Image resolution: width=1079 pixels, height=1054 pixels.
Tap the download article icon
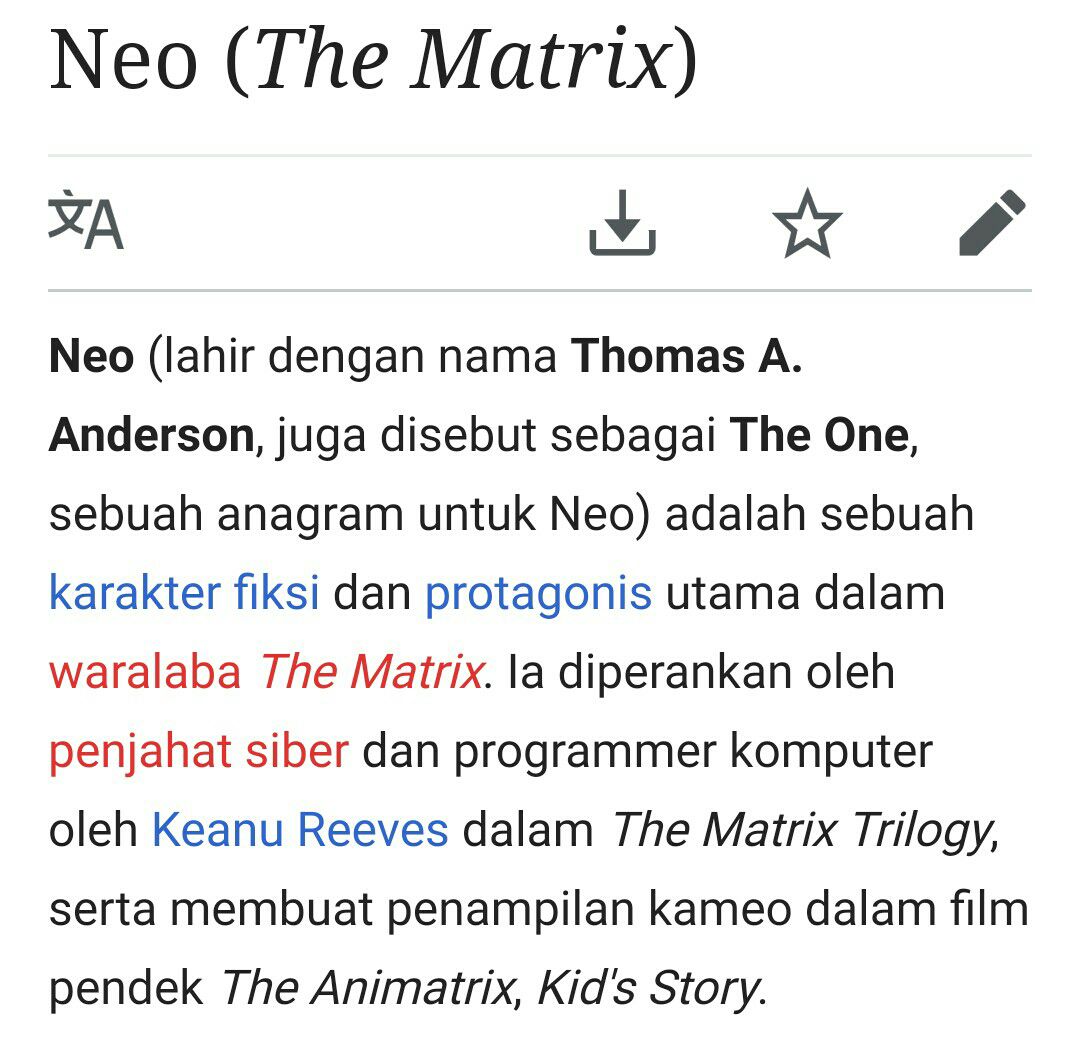(622, 222)
